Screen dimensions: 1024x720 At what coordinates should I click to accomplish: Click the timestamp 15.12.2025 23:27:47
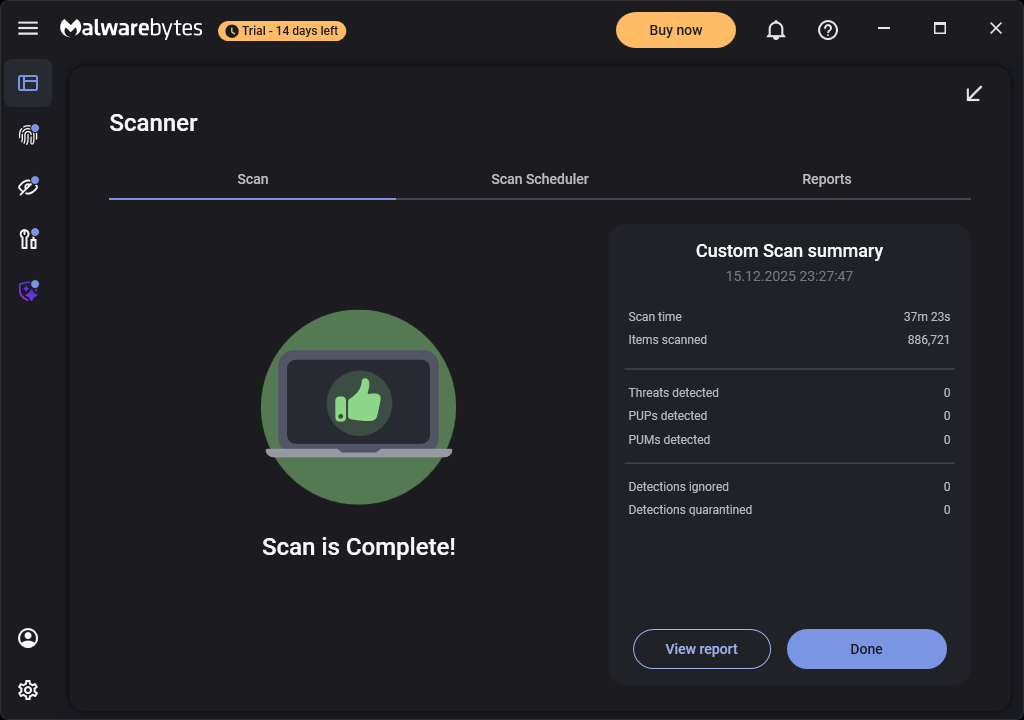pyautogui.click(x=789, y=276)
